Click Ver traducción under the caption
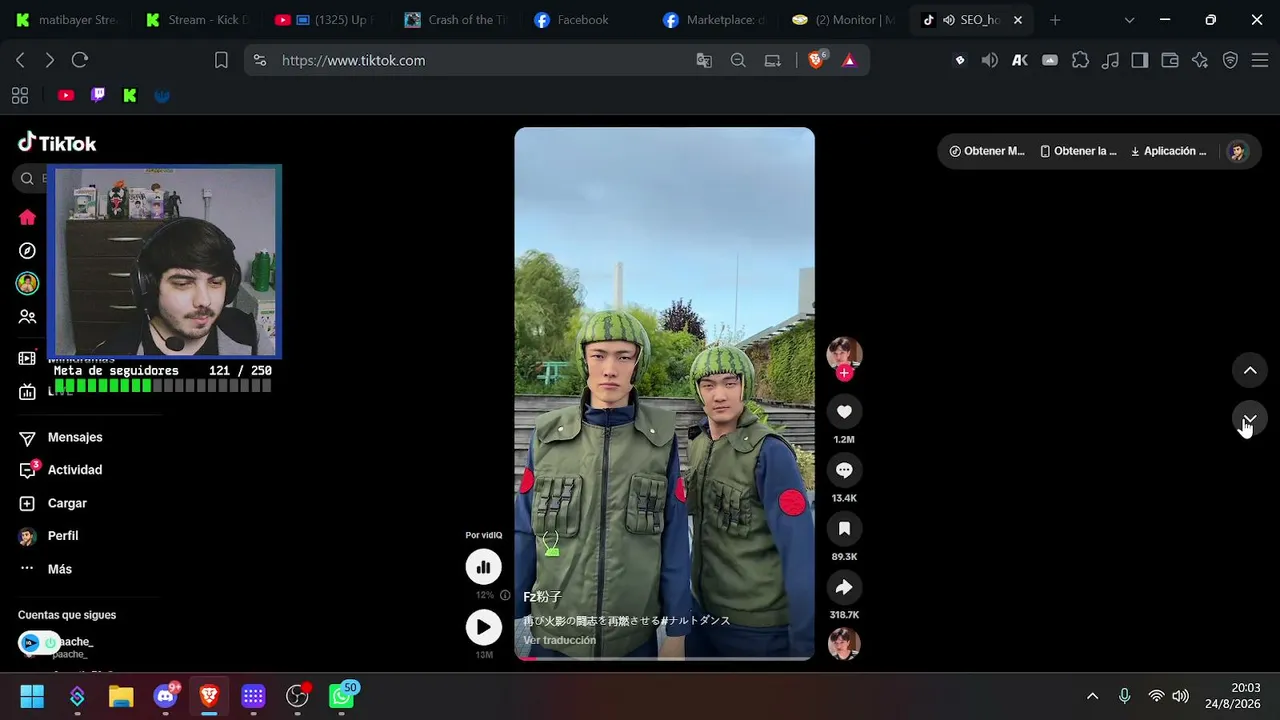This screenshot has width=1280, height=720. tap(559, 640)
